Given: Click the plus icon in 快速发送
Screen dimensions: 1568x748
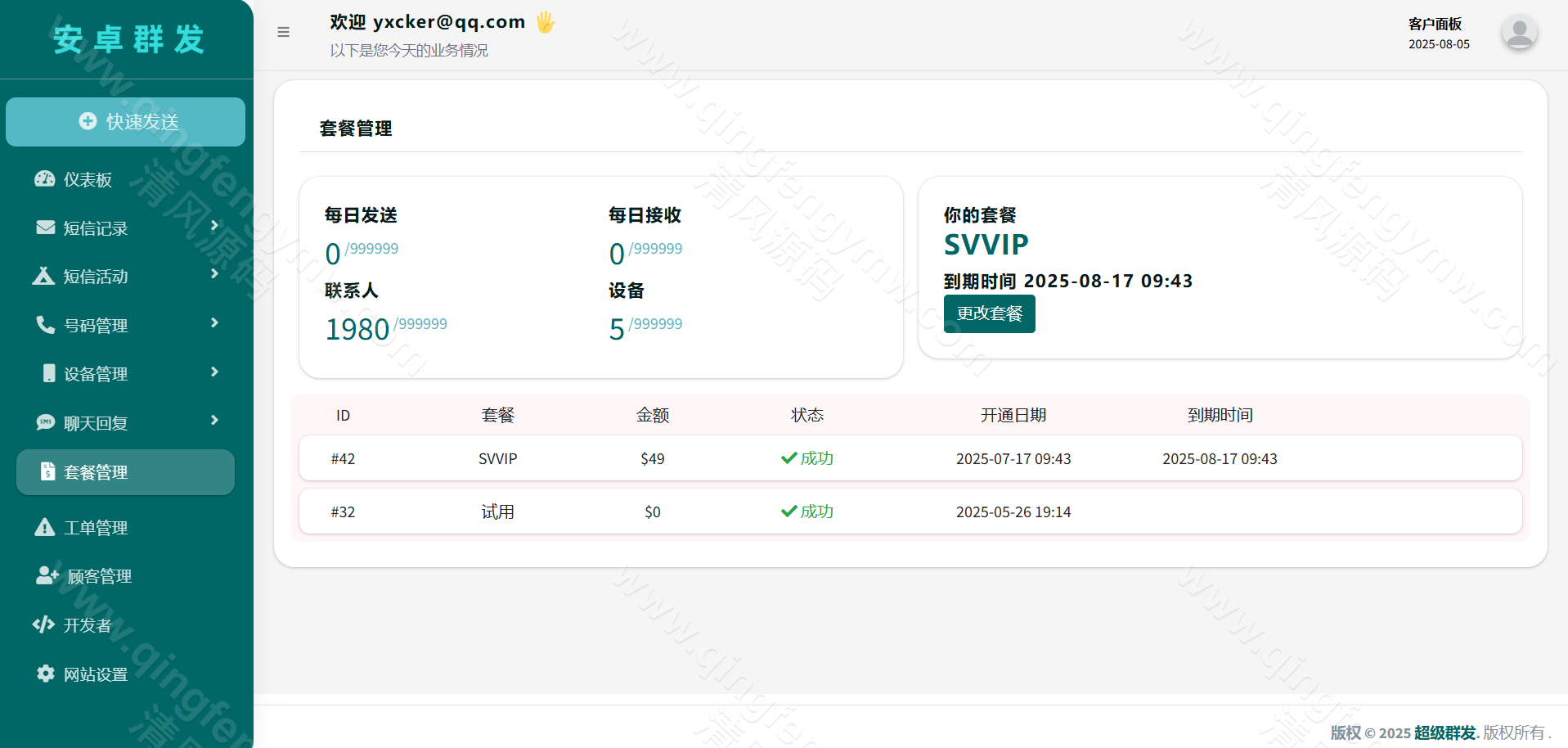Looking at the screenshot, I should pyautogui.click(x=88, y=121).
